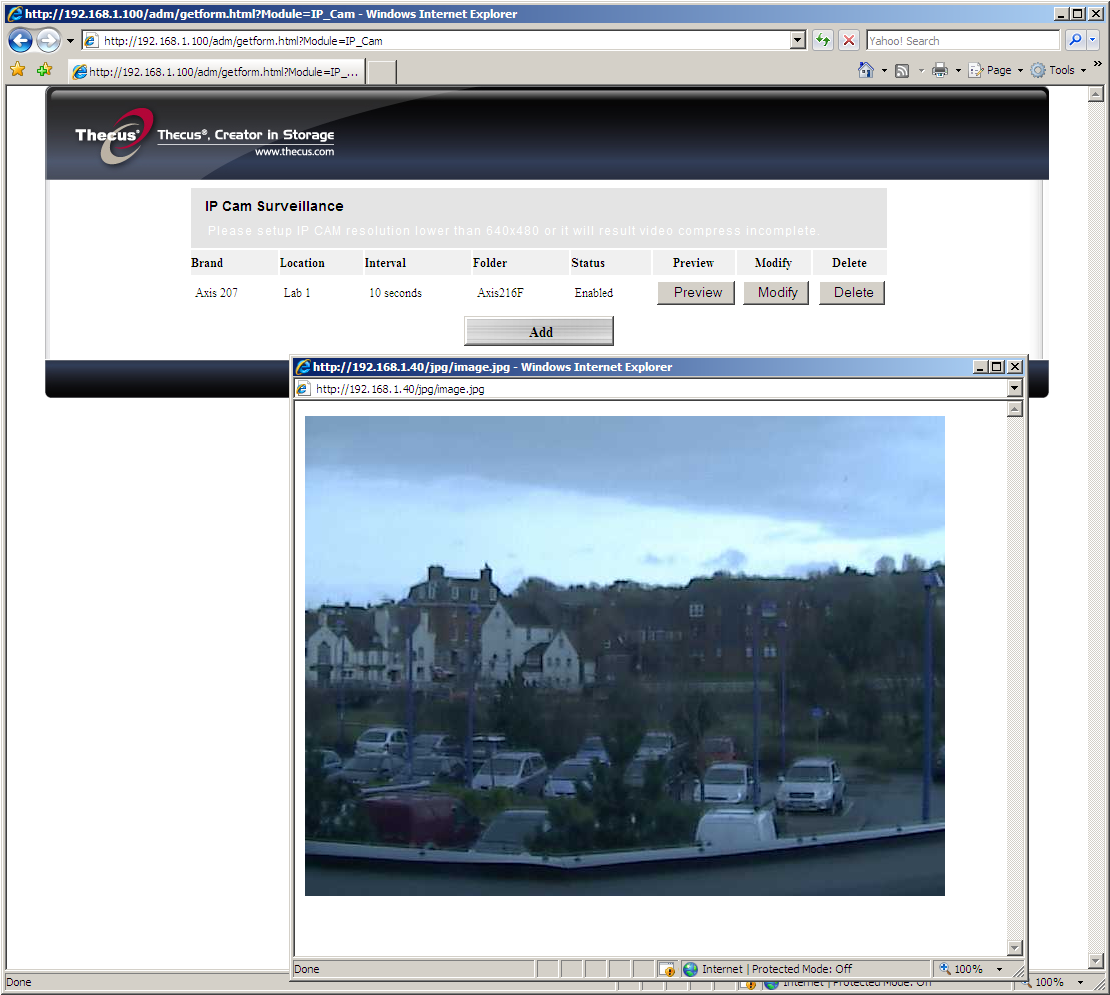Image resolution: width=1110 pixels, height=995 pixels.
Task: Click the Forward navigation arrow
Action: click(48, 41)
